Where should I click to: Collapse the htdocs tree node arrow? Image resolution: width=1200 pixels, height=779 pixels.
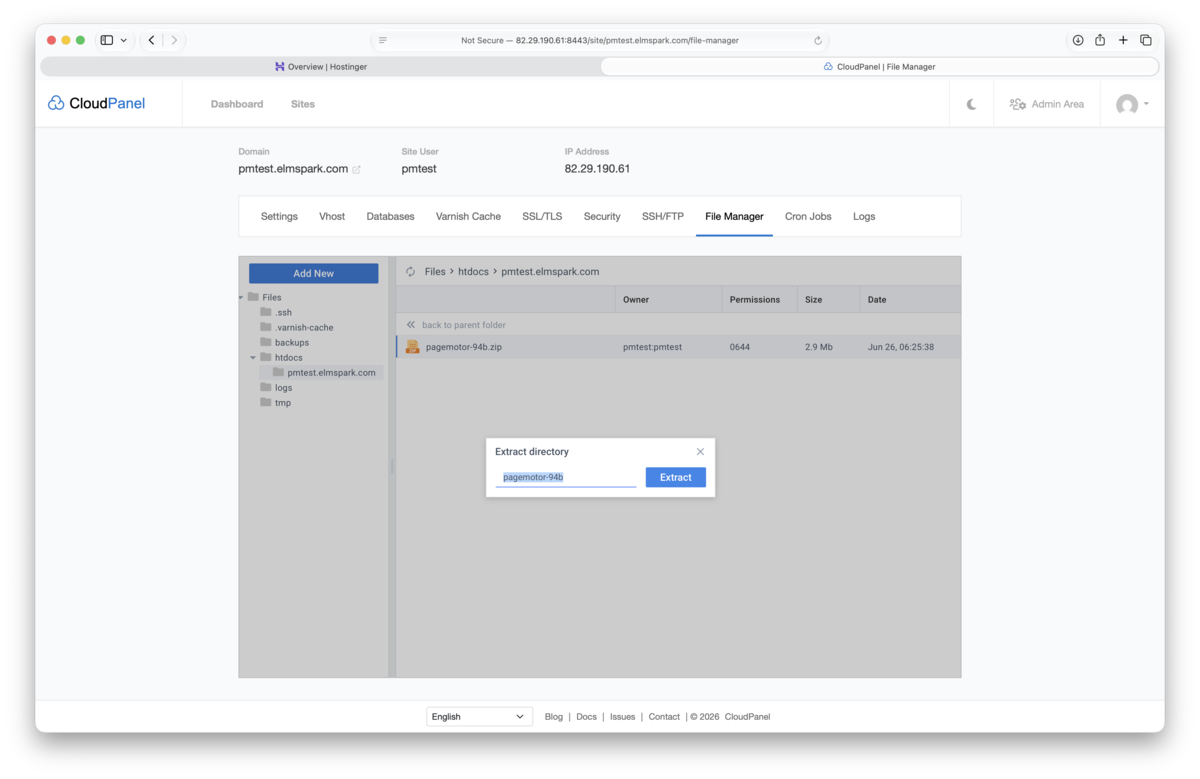253,357
